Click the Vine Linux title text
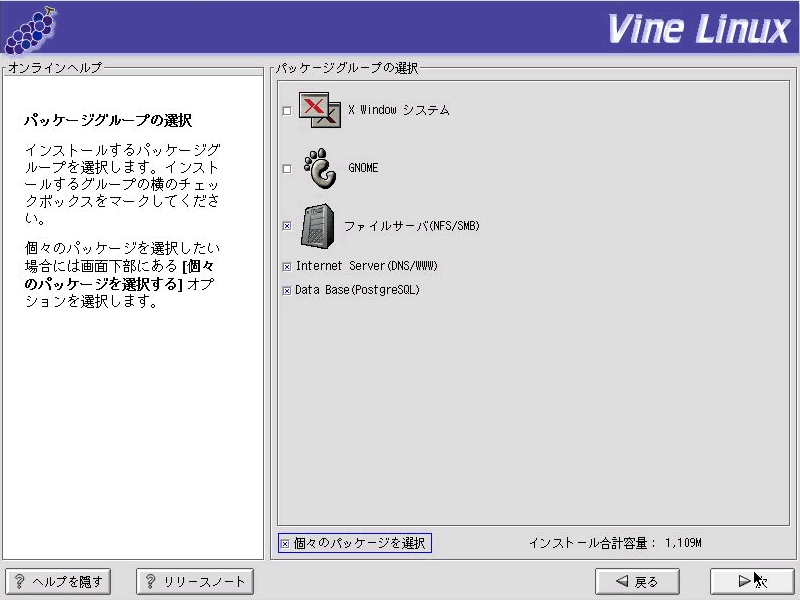800x600 pixels. pyautogui.click(x=699, y=29)
